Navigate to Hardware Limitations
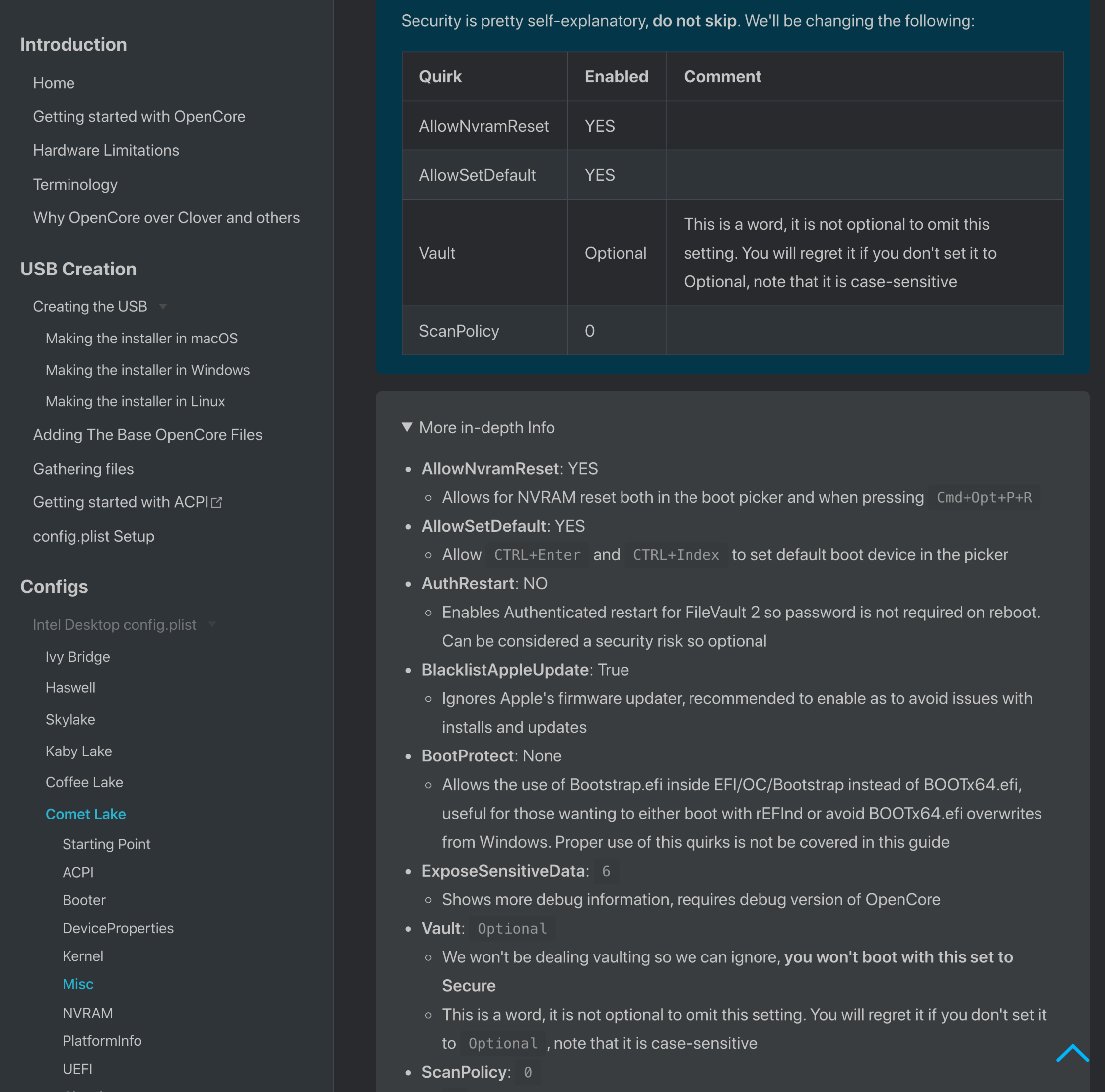 coord(106,150)
